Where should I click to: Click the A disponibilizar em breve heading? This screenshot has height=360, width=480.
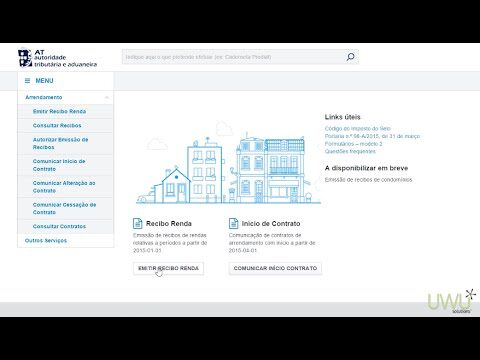pos(366,168)
